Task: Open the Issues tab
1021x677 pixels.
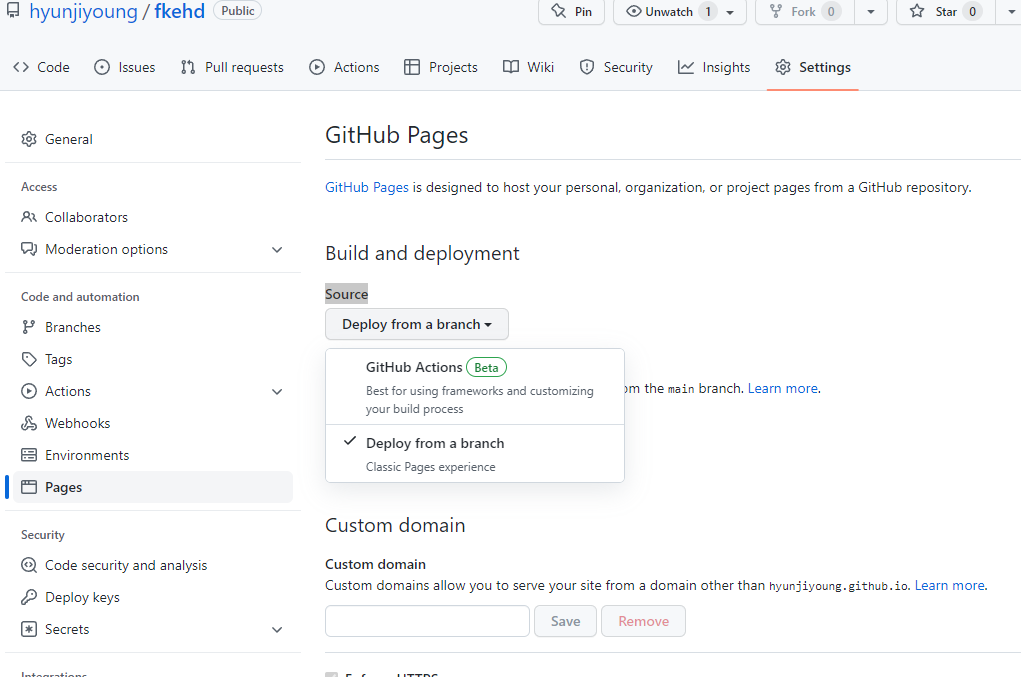Action: click(x=124, y=67)
